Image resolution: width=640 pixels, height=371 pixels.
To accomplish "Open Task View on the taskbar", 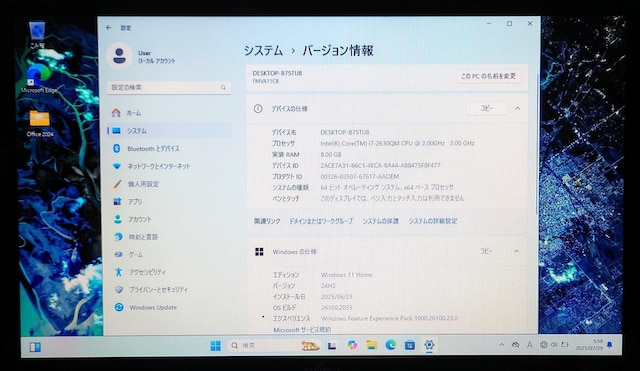I will (332, 346).
